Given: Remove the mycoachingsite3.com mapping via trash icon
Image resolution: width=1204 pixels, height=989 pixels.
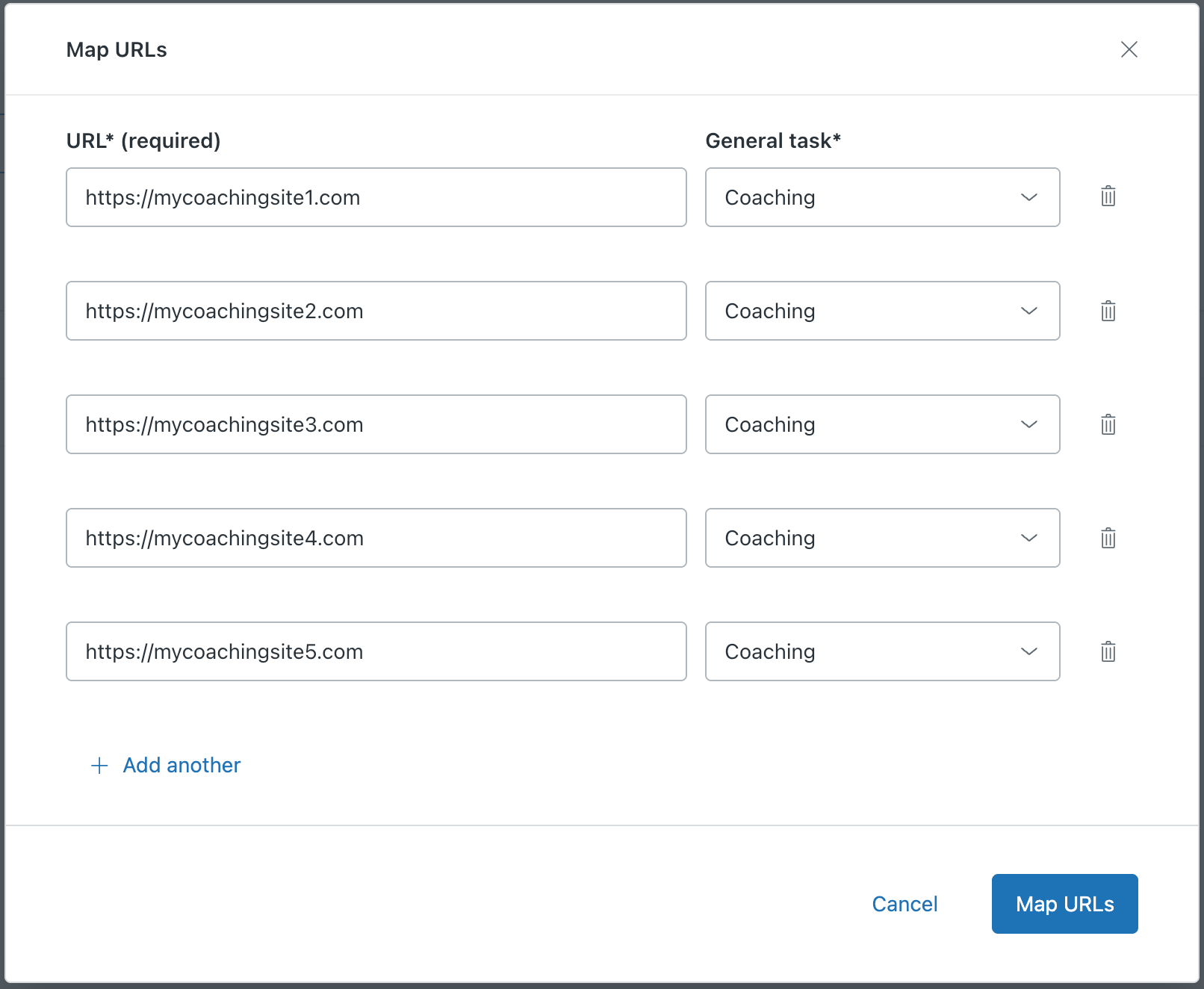Looking at the screenshot, I should 1108,424.
